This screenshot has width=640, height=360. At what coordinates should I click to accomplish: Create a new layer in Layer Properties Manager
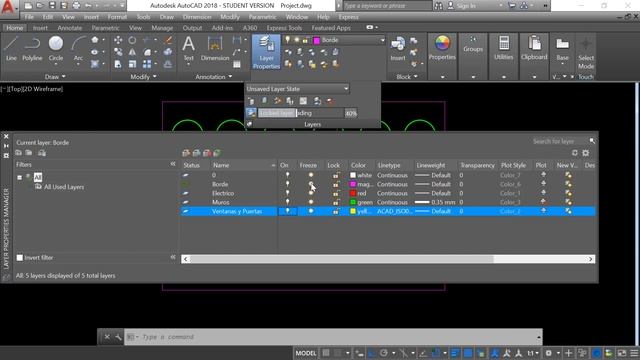pyautogui.click(x=186, y=153)
